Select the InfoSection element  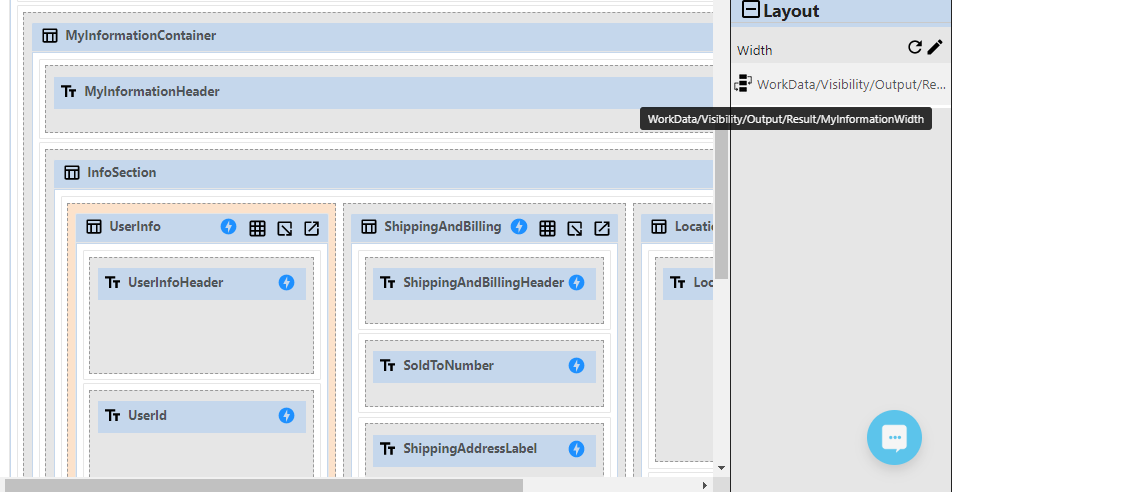[383, 174]
